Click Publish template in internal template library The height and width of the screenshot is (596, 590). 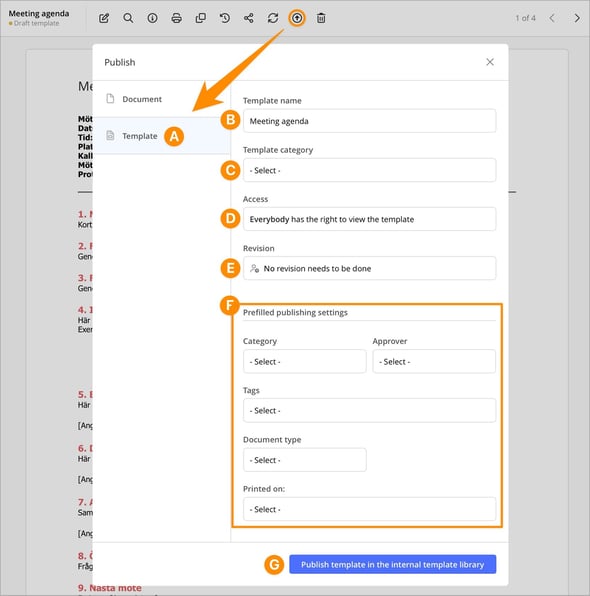pos(393,564)
